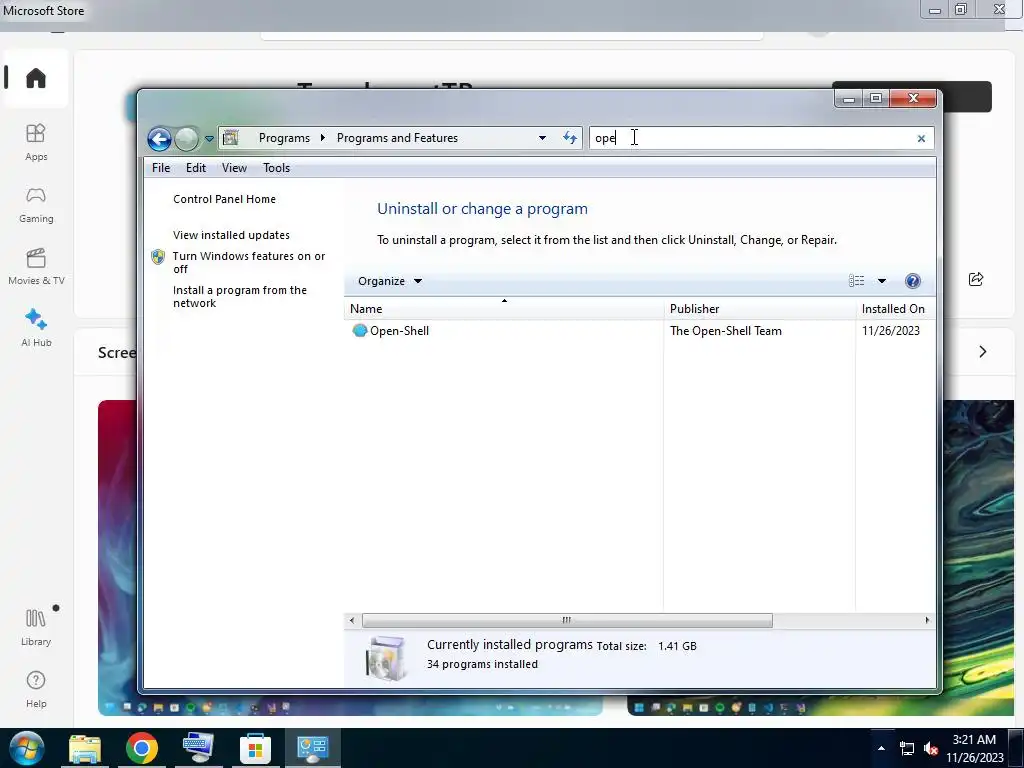This screenshot has width=1024, height=768.
Task: Go to Control Panel Home
Action: click(224, 199)
